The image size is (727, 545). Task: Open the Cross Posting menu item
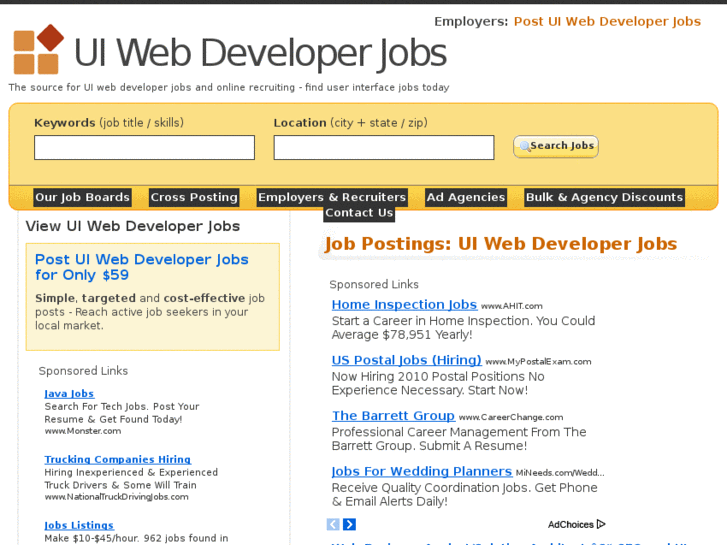pyautogui.click(x=194, y=197)
